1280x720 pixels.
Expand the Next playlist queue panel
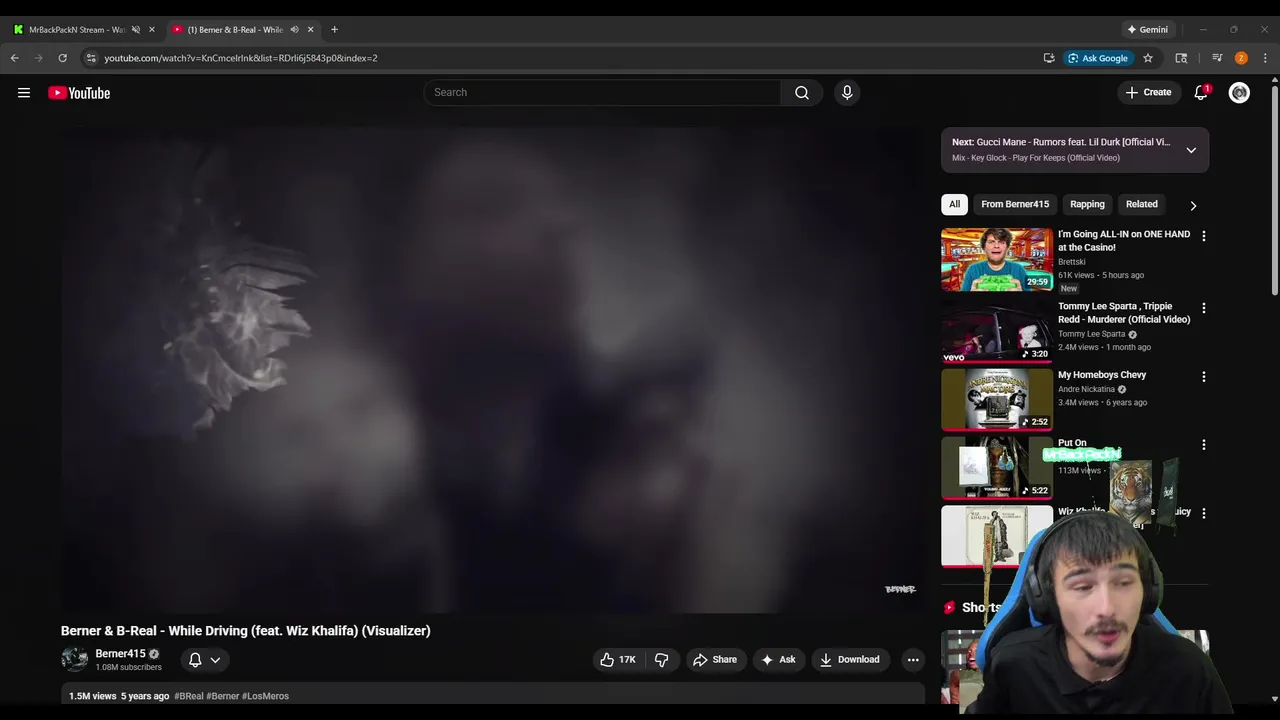(x=1191, y=150)
